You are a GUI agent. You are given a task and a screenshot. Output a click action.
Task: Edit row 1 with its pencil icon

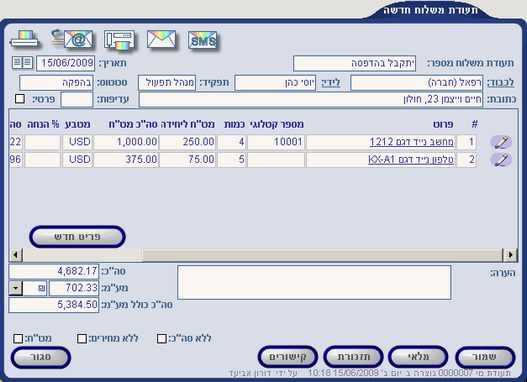[x=501, y=142]
